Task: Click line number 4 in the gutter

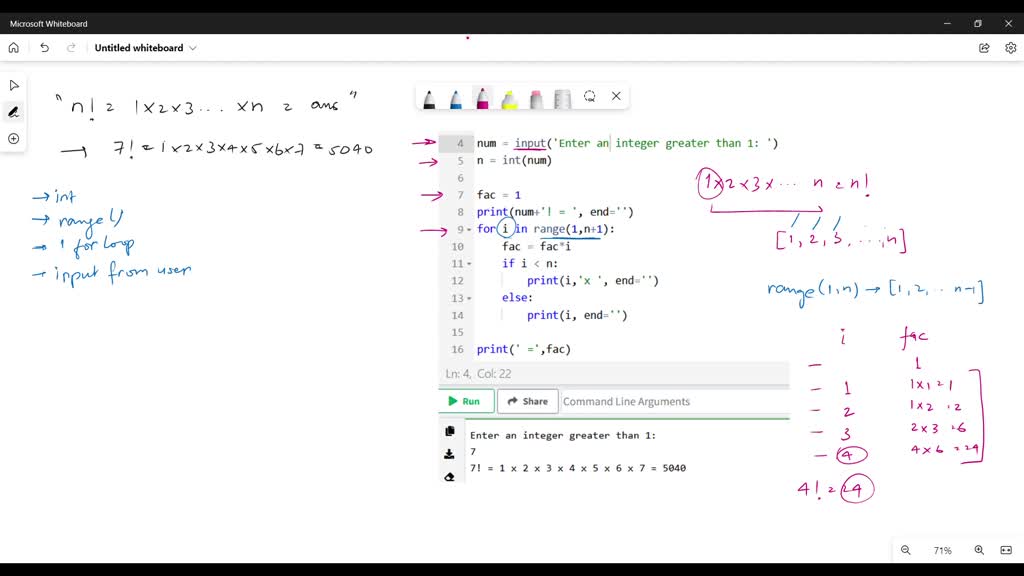Action: [x=460, y=143]
